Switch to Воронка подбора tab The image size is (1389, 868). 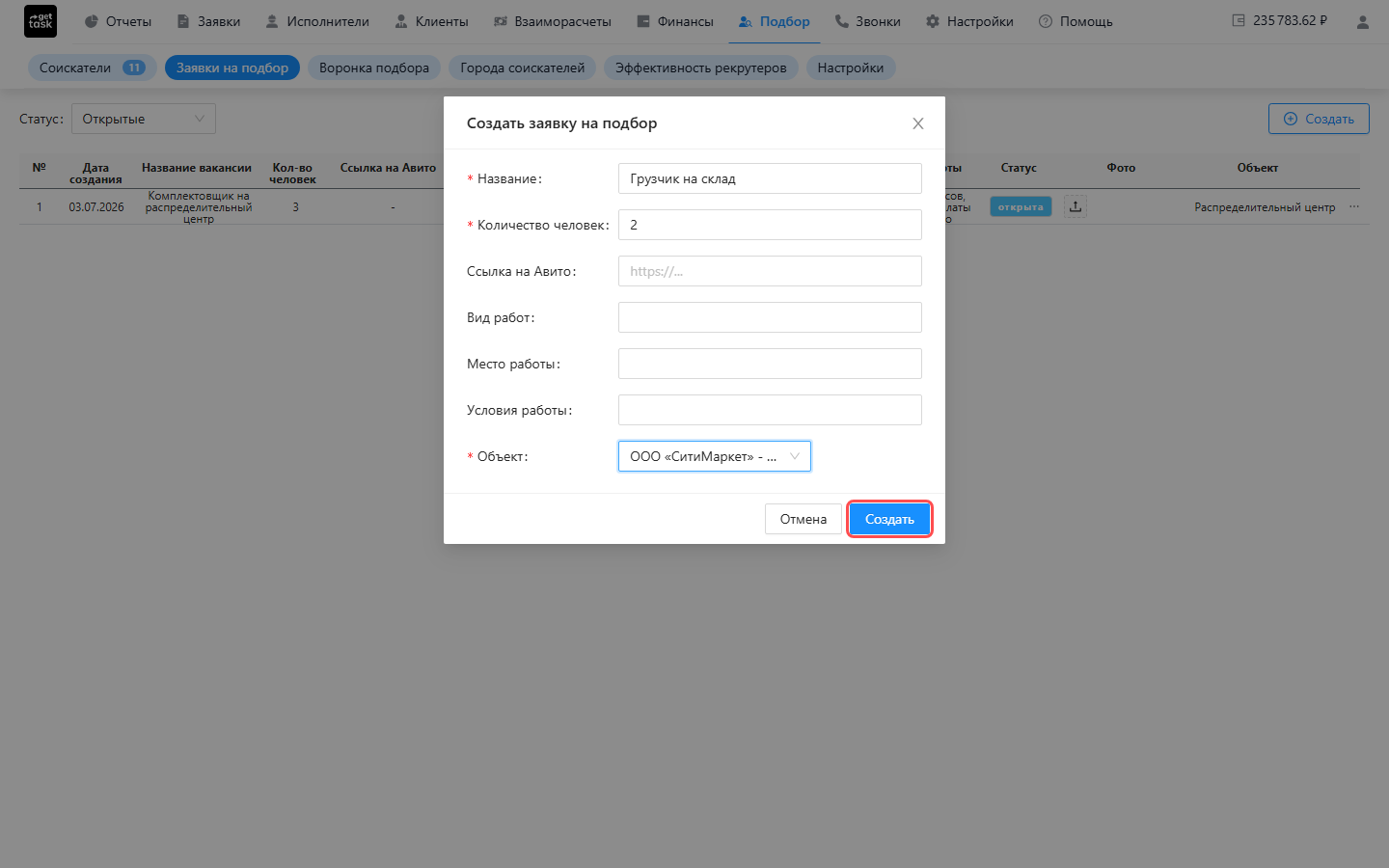[x=374, y=68]
